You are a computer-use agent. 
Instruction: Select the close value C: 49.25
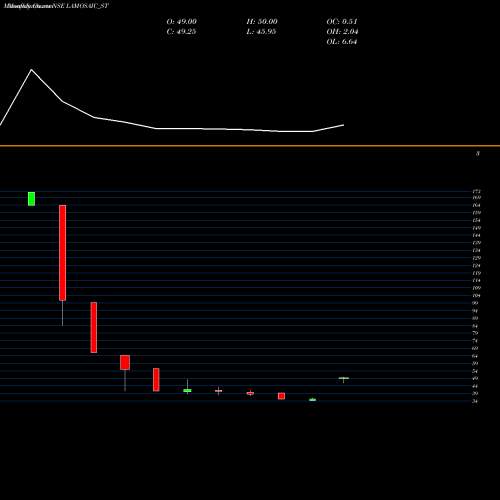pyautogui.click(x=181, y=32)
